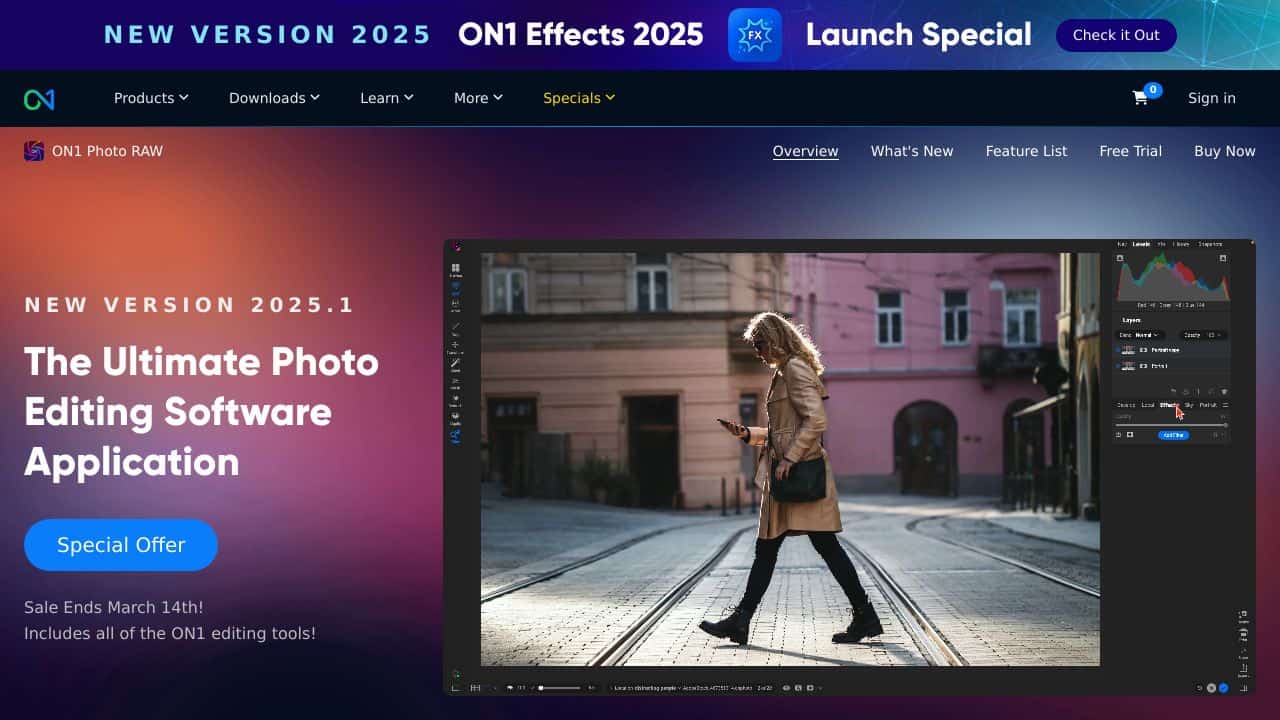Click "Includes all of the ON1 editing tools!" text
The height and width of the screenshot is (720, 1280).
point(170,633)
